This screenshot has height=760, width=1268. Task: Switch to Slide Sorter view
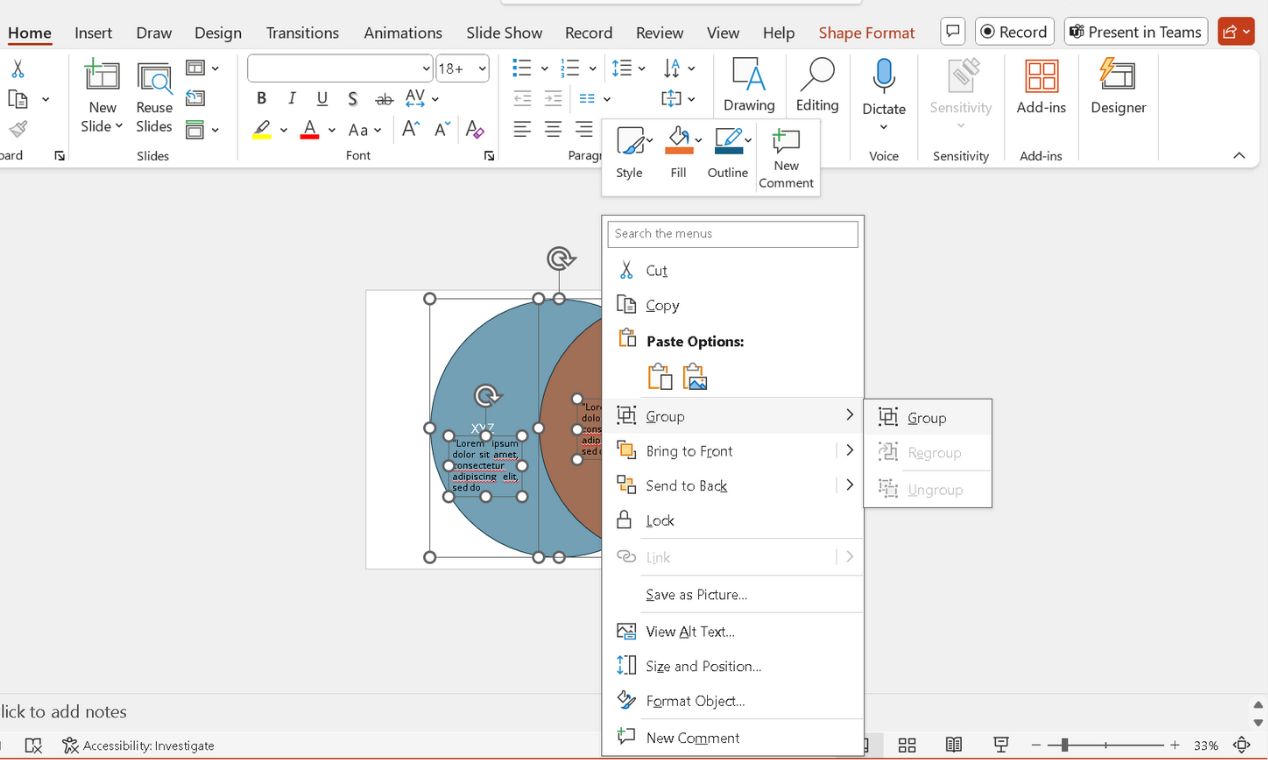coord(907,745)
